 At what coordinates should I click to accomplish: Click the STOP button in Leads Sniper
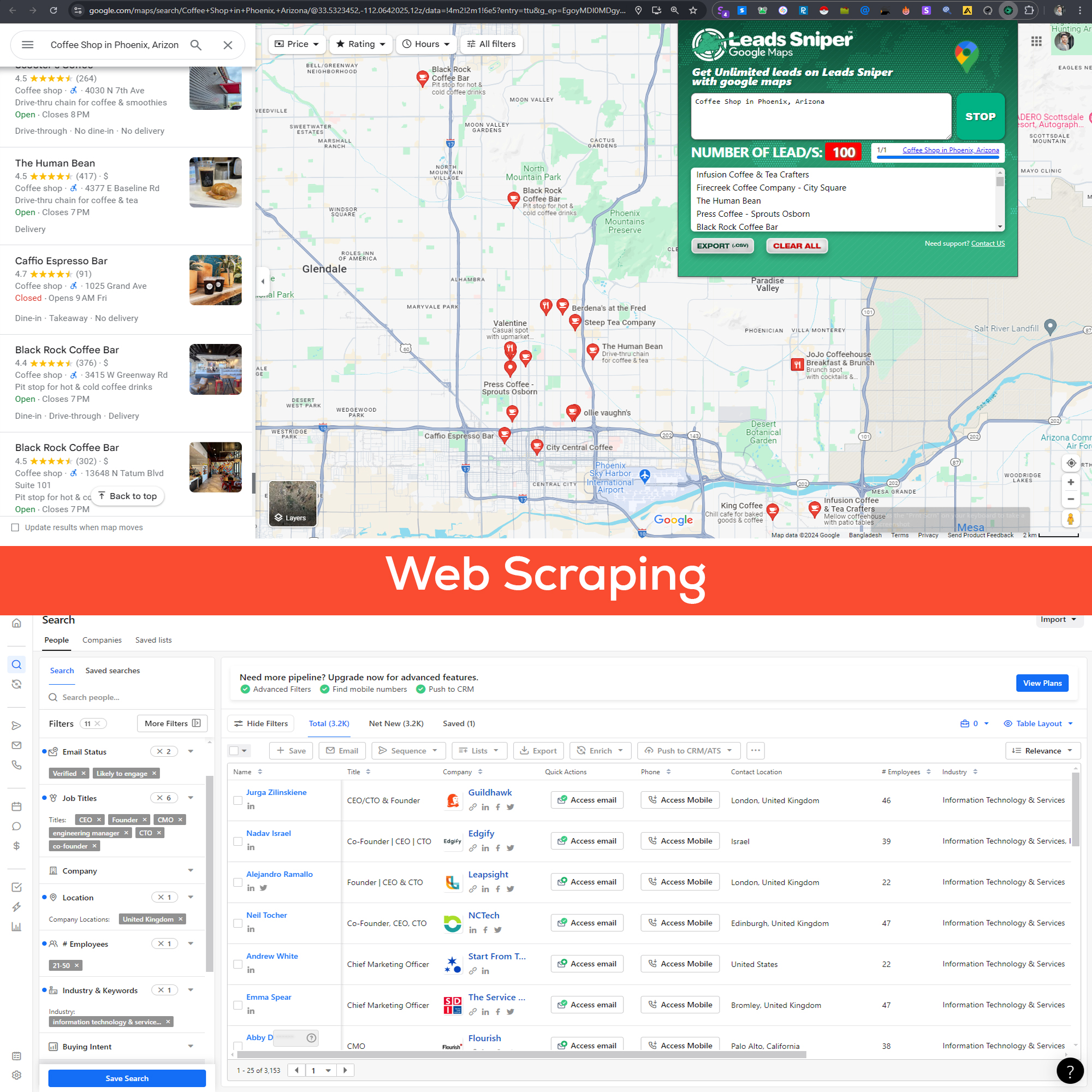pyautogui.click(x=980, y=116)
